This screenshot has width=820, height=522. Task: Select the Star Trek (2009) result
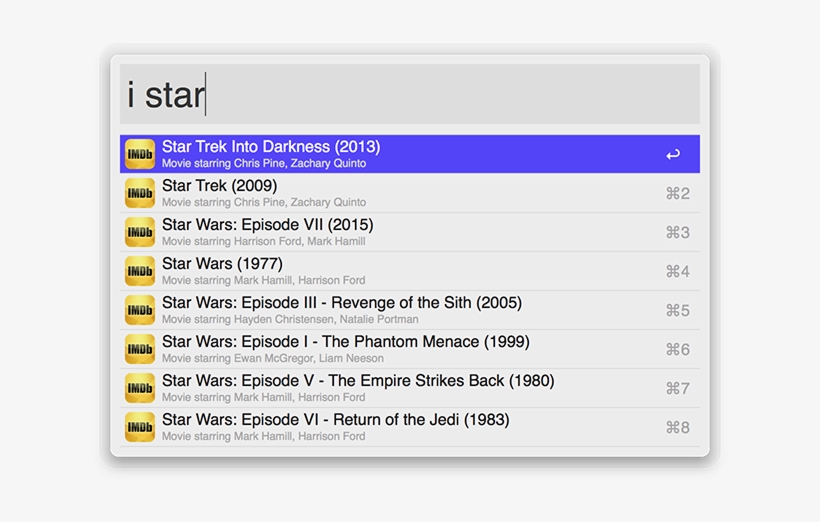pyautogui.click(x=220, y=186)
